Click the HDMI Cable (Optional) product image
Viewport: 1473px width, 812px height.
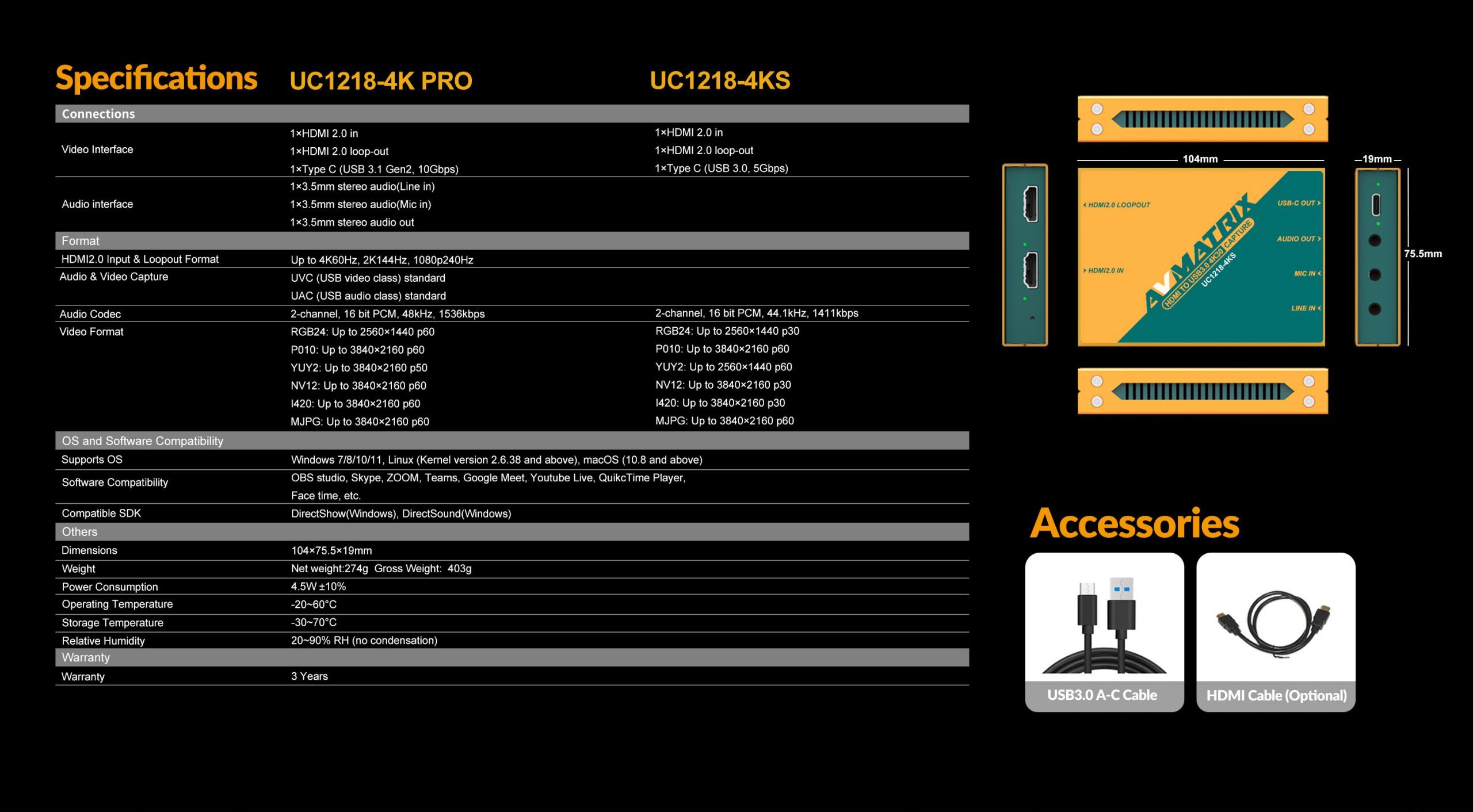pyautogui.click(x=1276, y=618)
